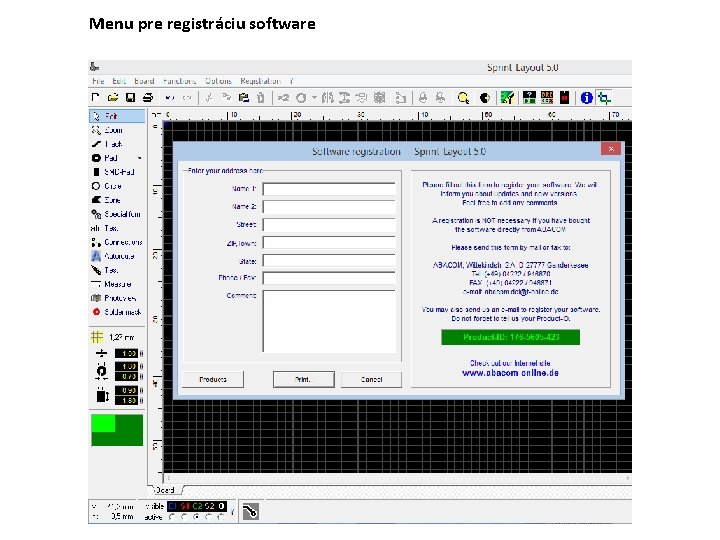720x540 pixels.
Task: Open the Registration menu
Action: [260, 81]
